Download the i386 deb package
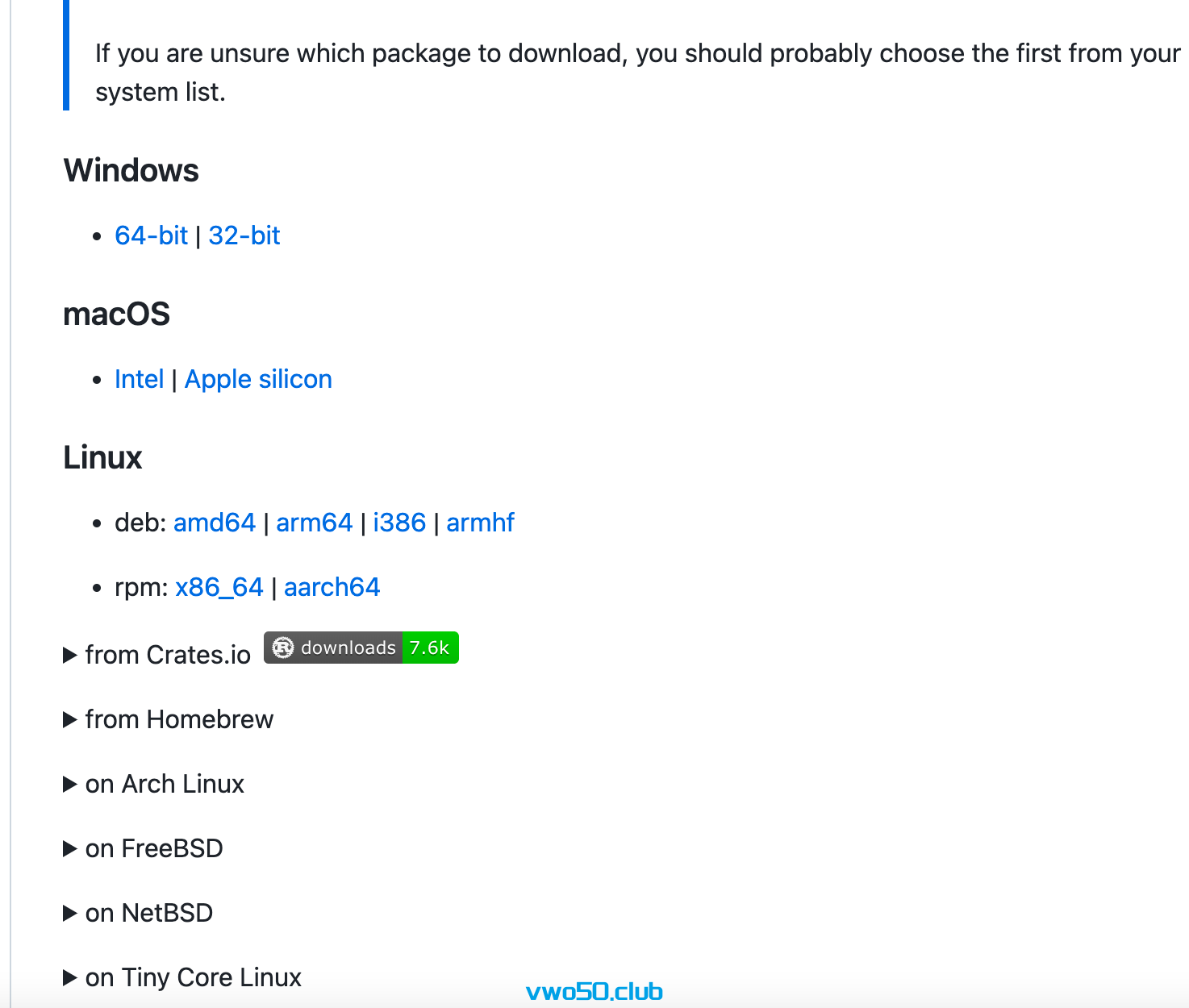Viewport: 1189px width, 1008px height. click(399, 523)
